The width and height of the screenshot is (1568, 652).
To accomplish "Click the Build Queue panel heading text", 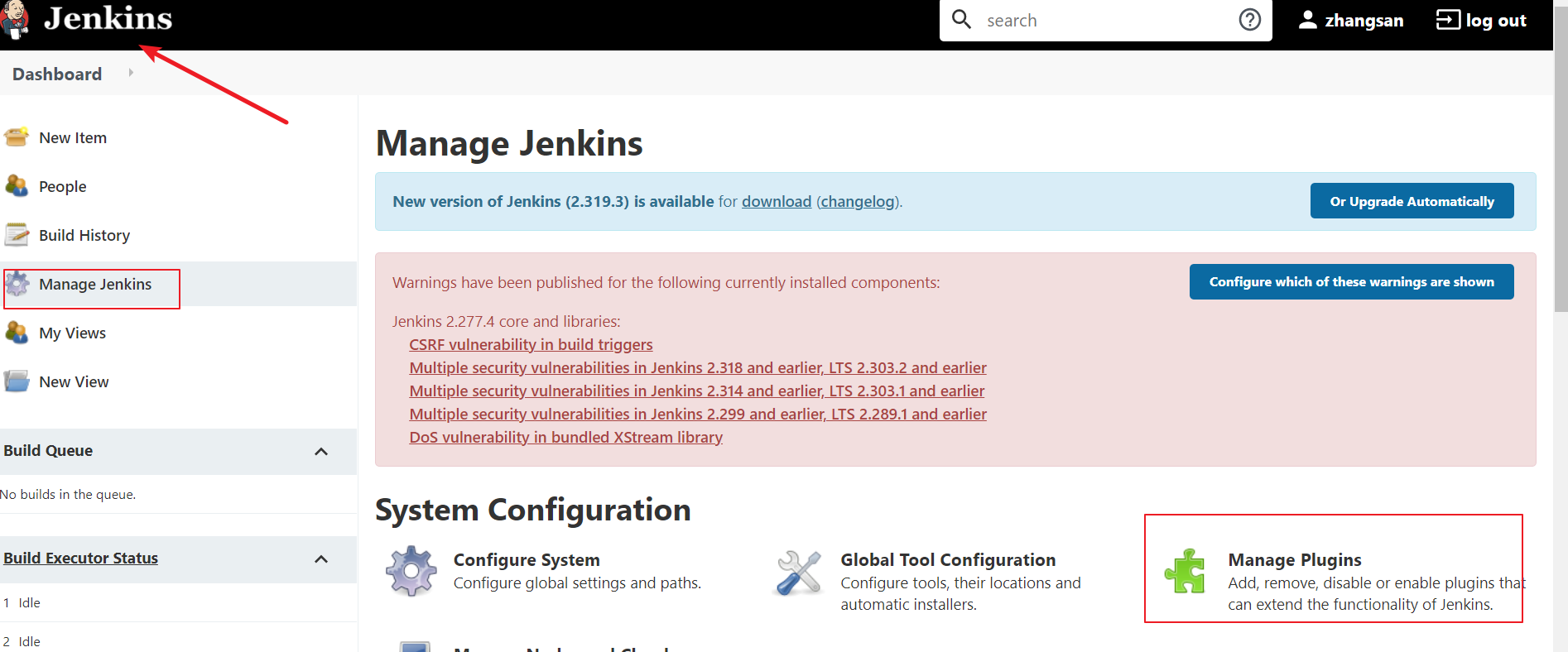I will point(48,451).
